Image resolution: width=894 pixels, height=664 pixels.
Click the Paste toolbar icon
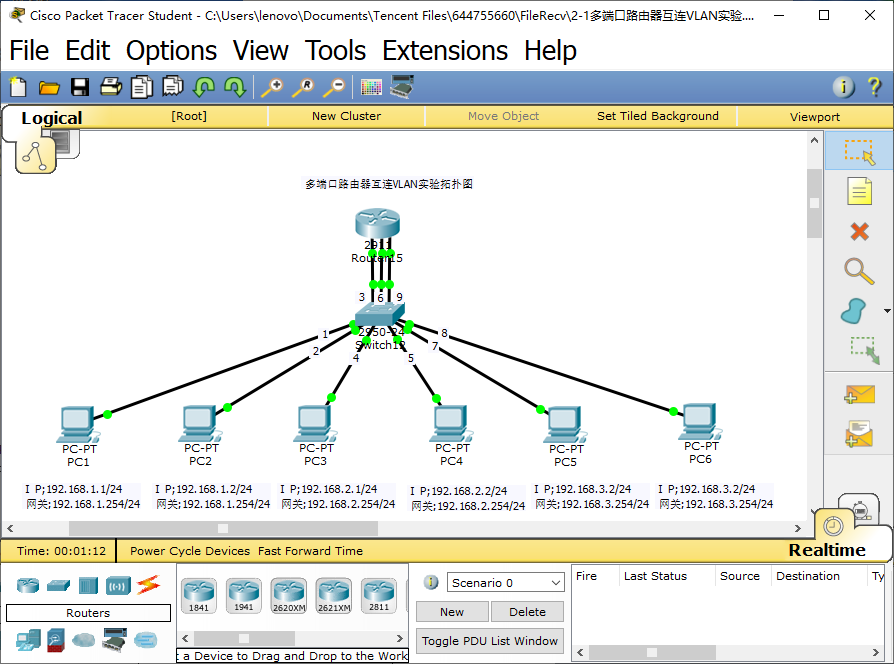[x=173, y=87]
